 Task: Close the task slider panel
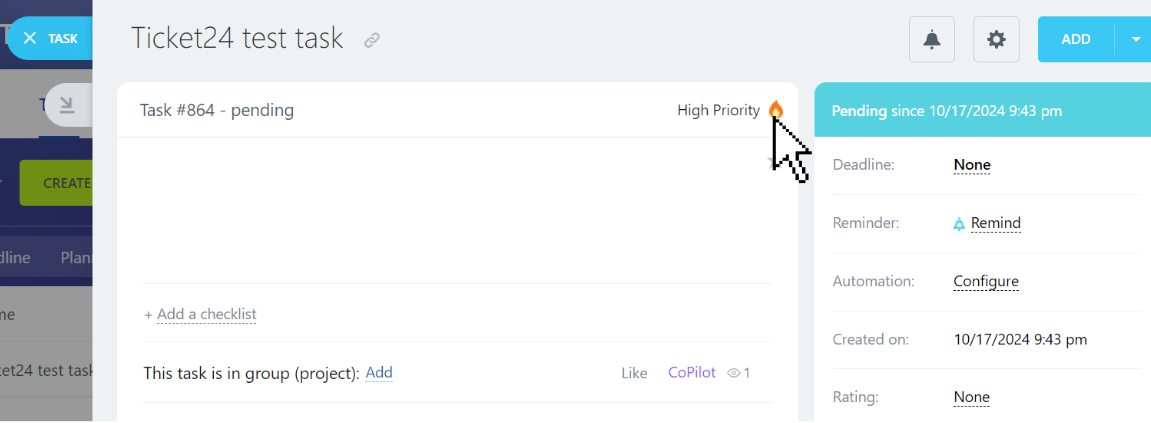pyautogui.click(x=48, y=38)
